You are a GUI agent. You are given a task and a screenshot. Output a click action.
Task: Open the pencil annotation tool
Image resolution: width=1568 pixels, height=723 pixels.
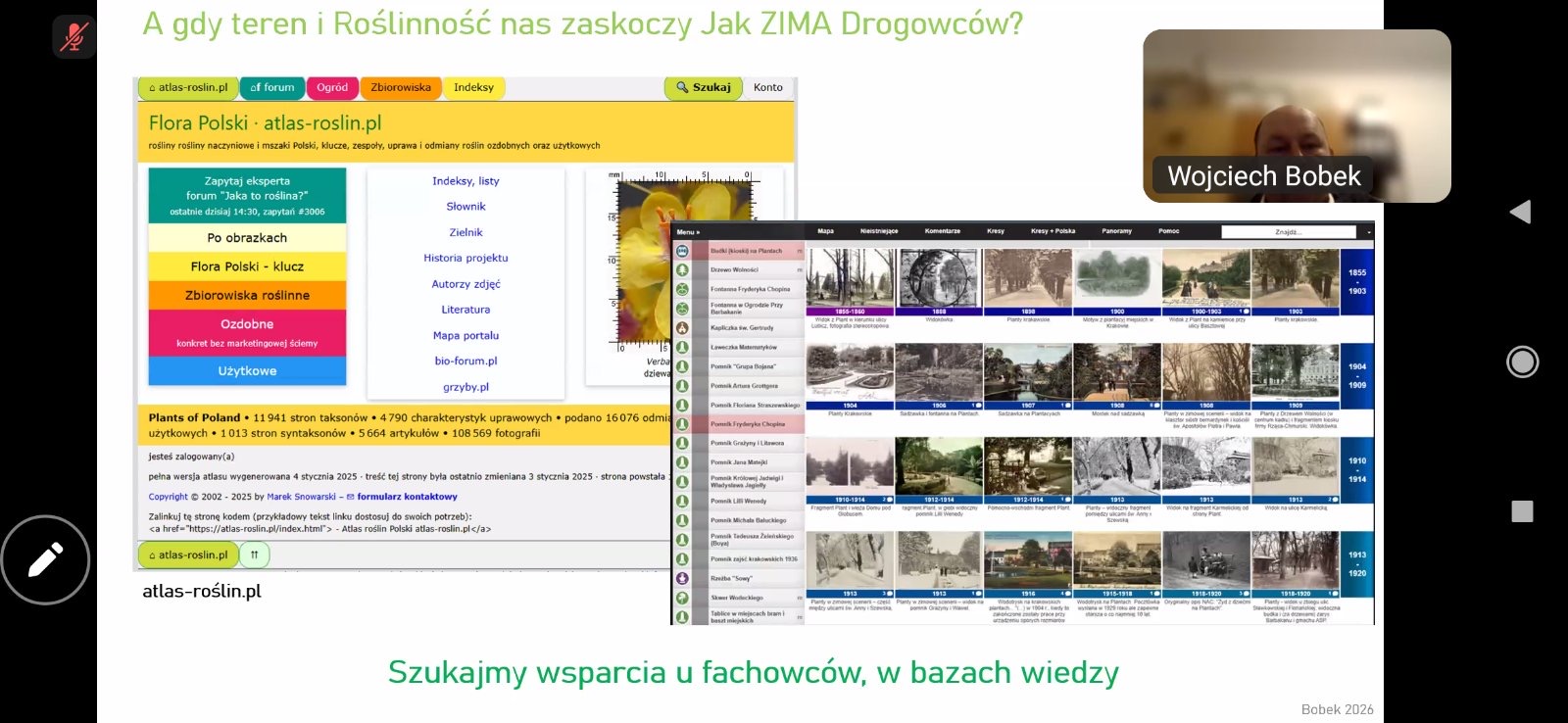point(45,559)
